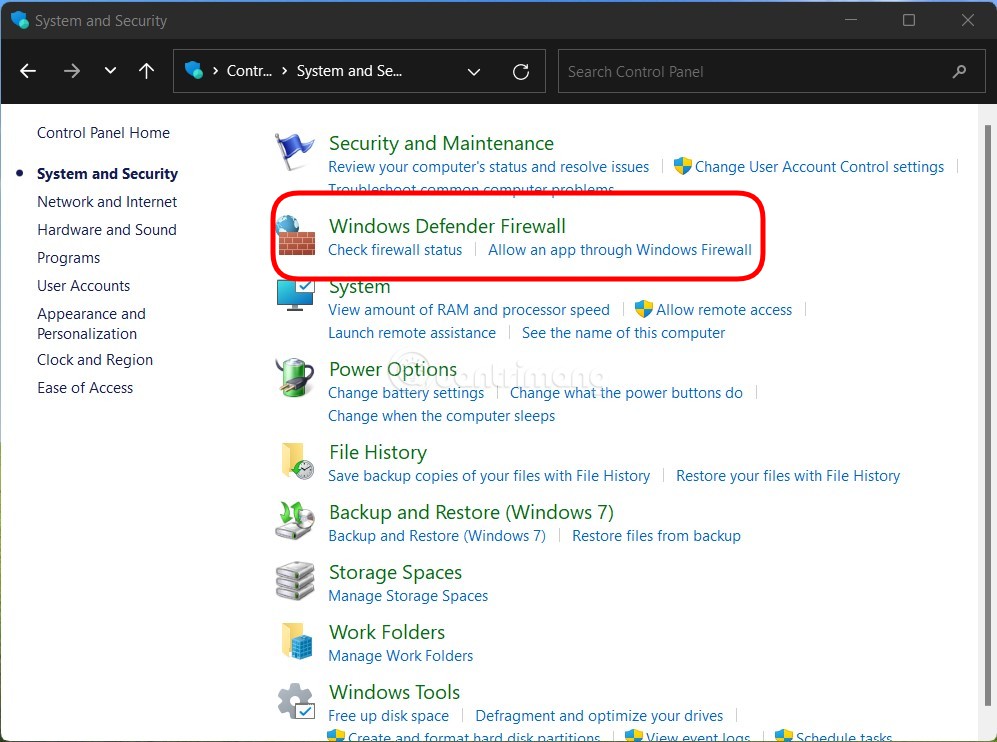Open Windows Tools via the gear icon
This screenshot has height=742, width=997.
[294, 701]
